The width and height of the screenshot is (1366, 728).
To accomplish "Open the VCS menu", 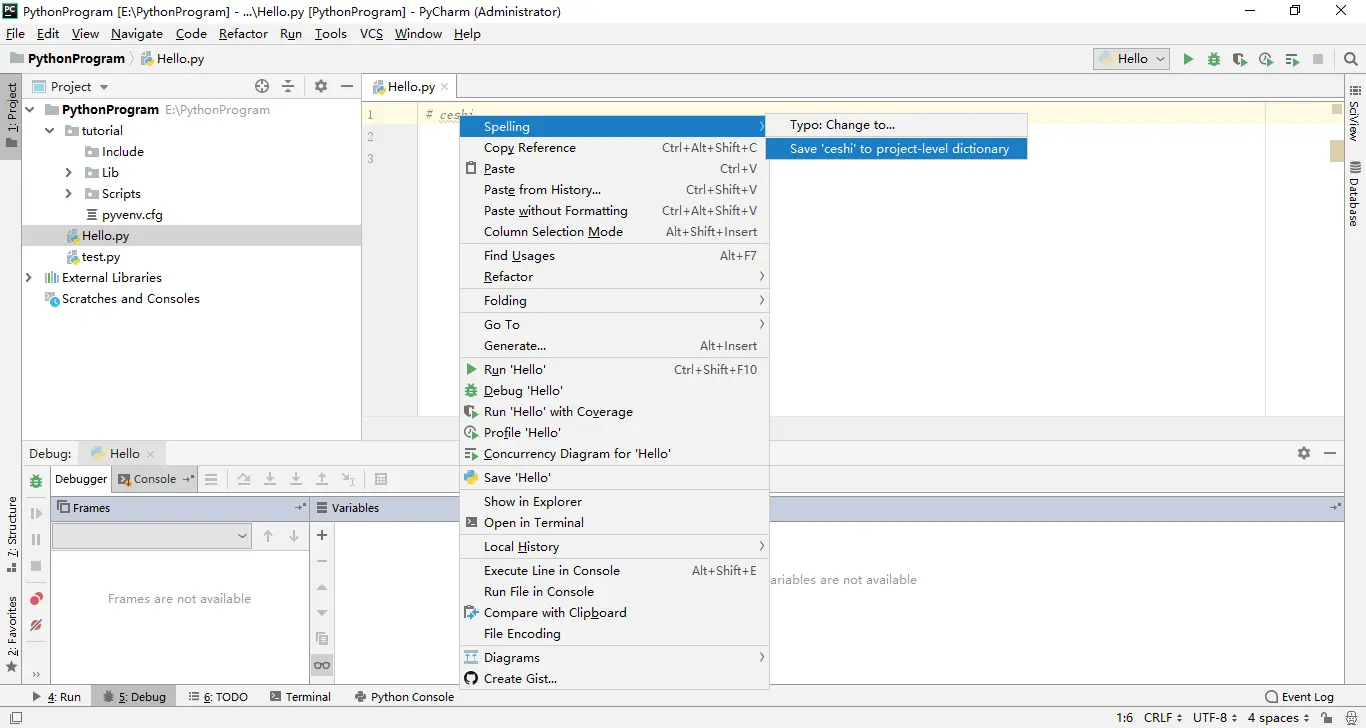I will [x=371, y=34].
